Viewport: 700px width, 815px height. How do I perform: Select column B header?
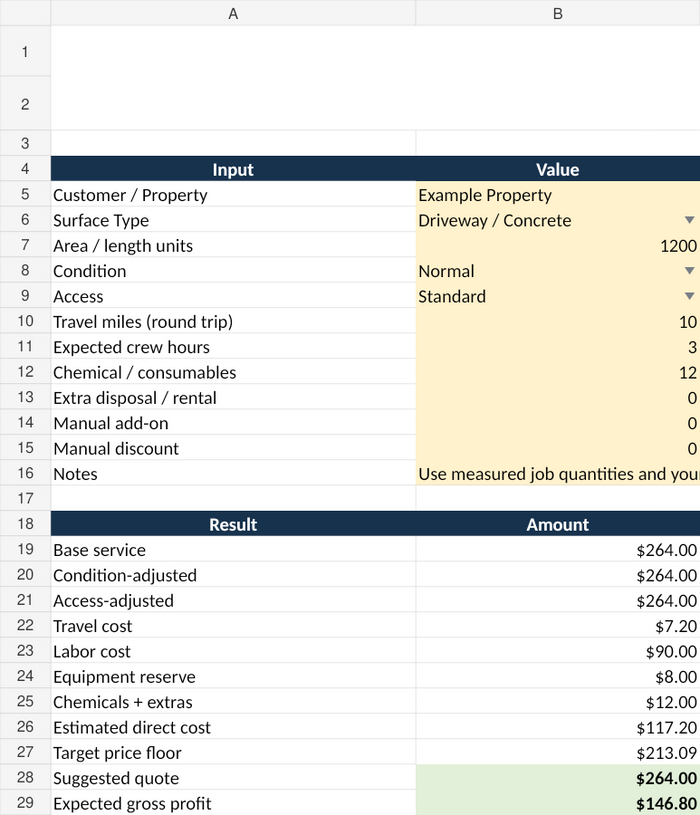pyautogui.click(x=558, y=13)
